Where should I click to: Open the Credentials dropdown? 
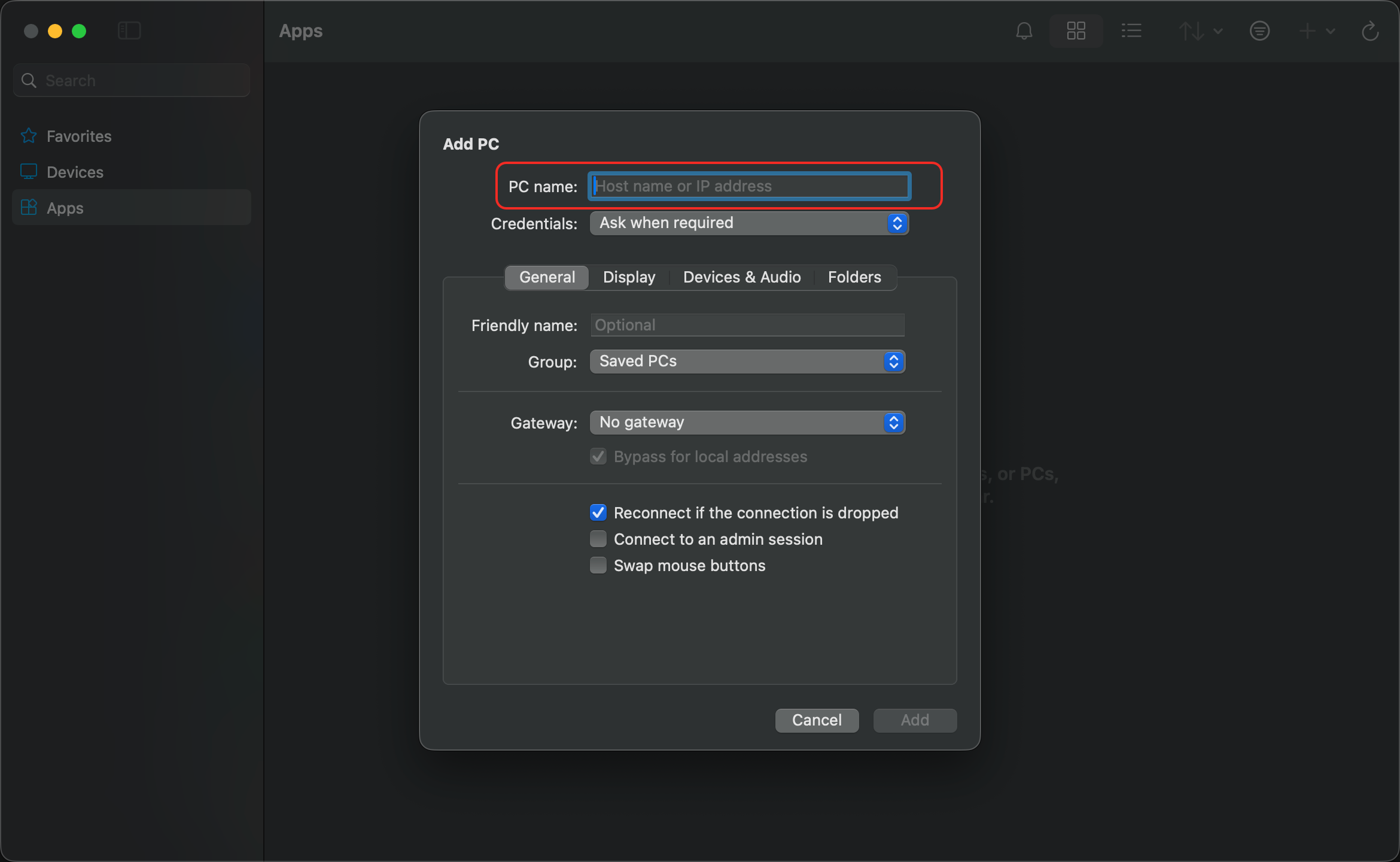(x=749, y=223)
